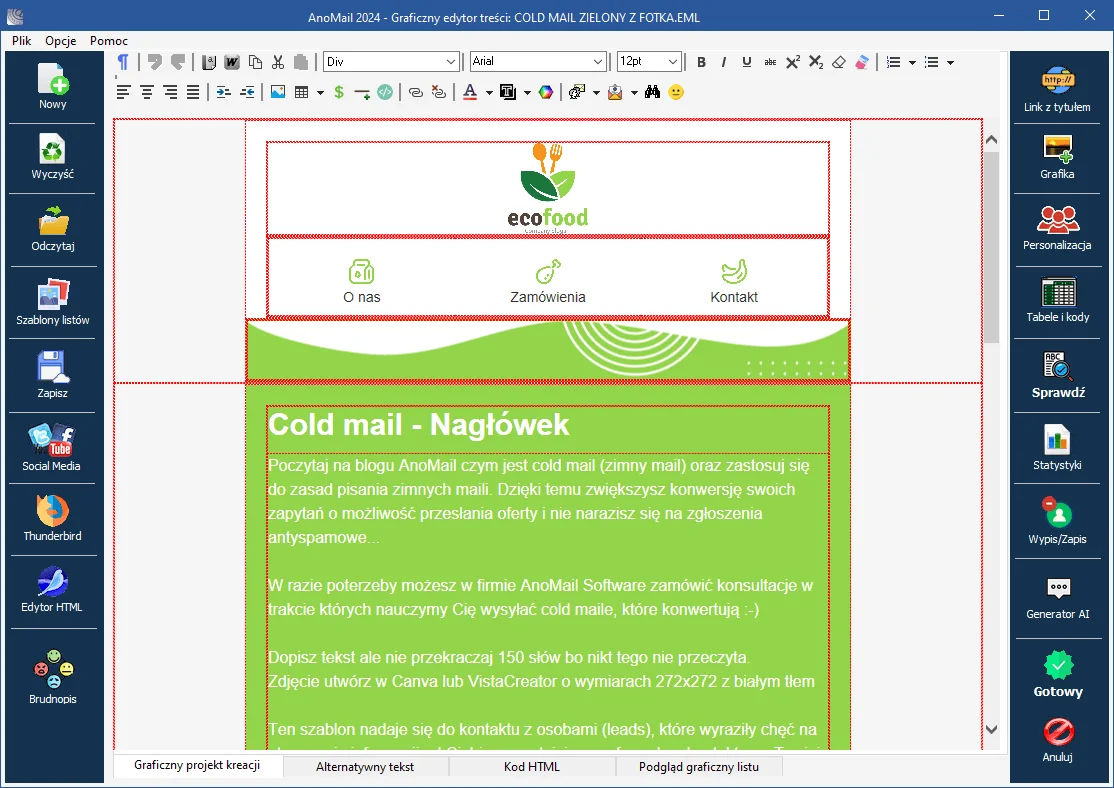The image size is (1114, 788).
Task: Click the binoculars find icon
Action: (x=653, y=92)
